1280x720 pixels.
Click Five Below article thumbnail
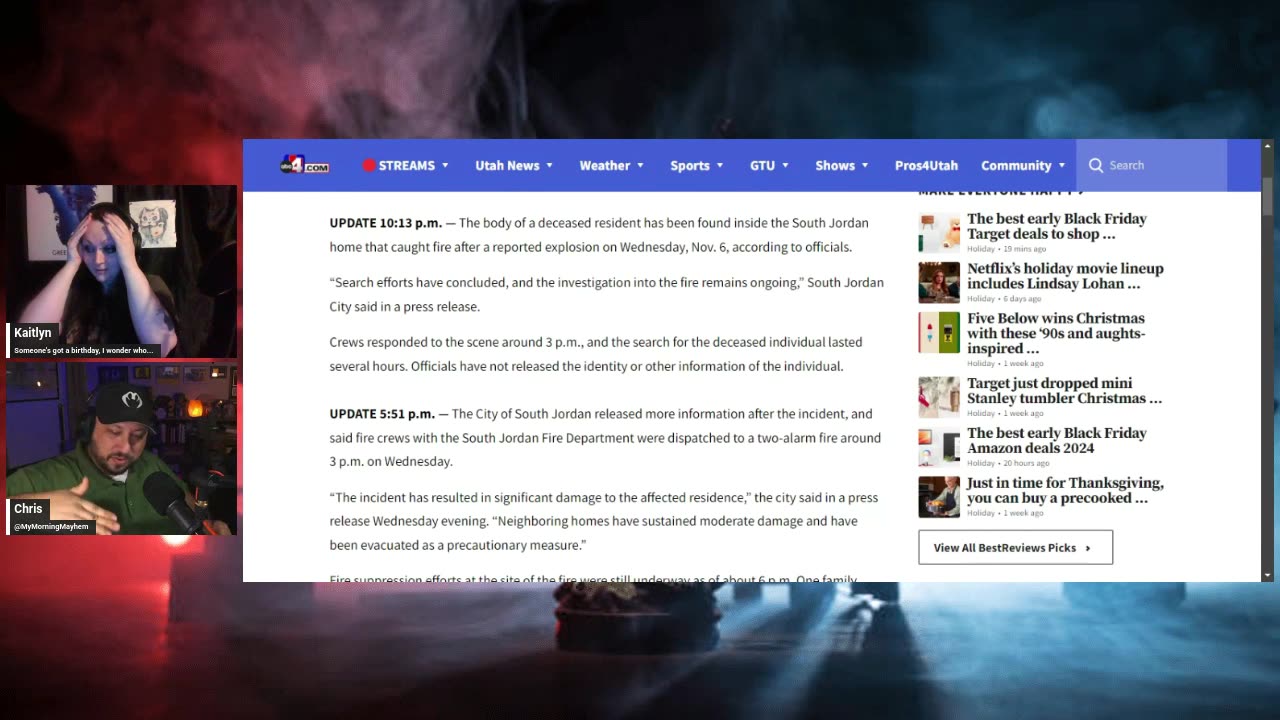click(939, 333)
